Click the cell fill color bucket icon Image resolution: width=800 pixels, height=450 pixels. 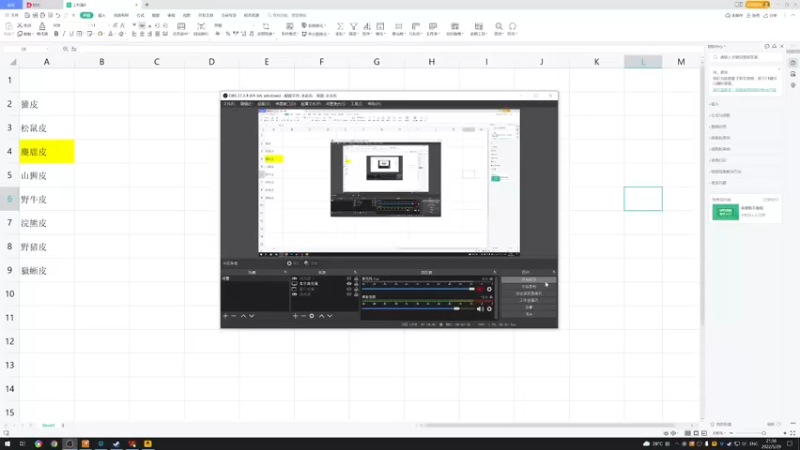(x=100, y=34)
